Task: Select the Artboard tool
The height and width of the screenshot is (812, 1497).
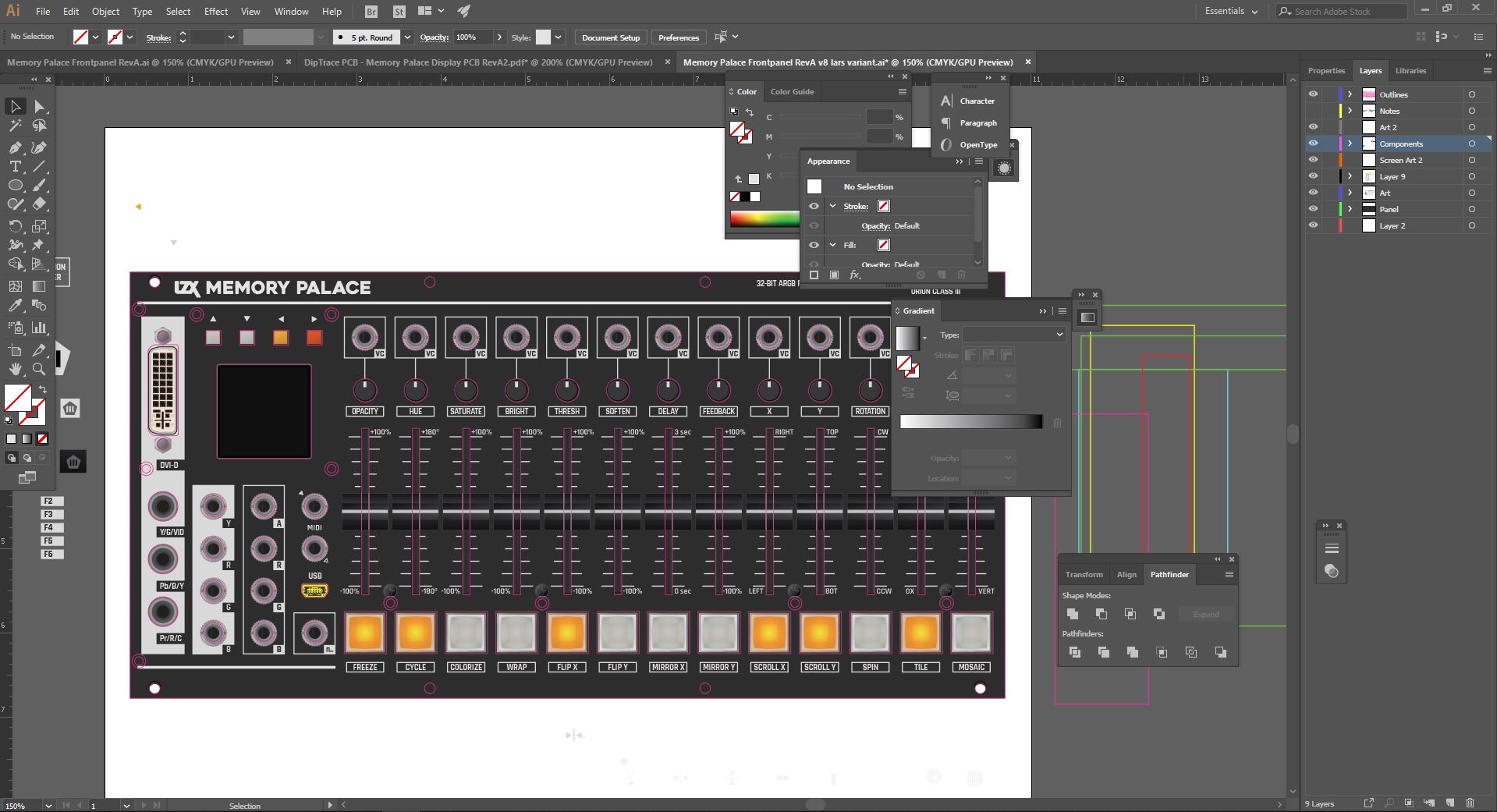Action: (x=15, y=350)
